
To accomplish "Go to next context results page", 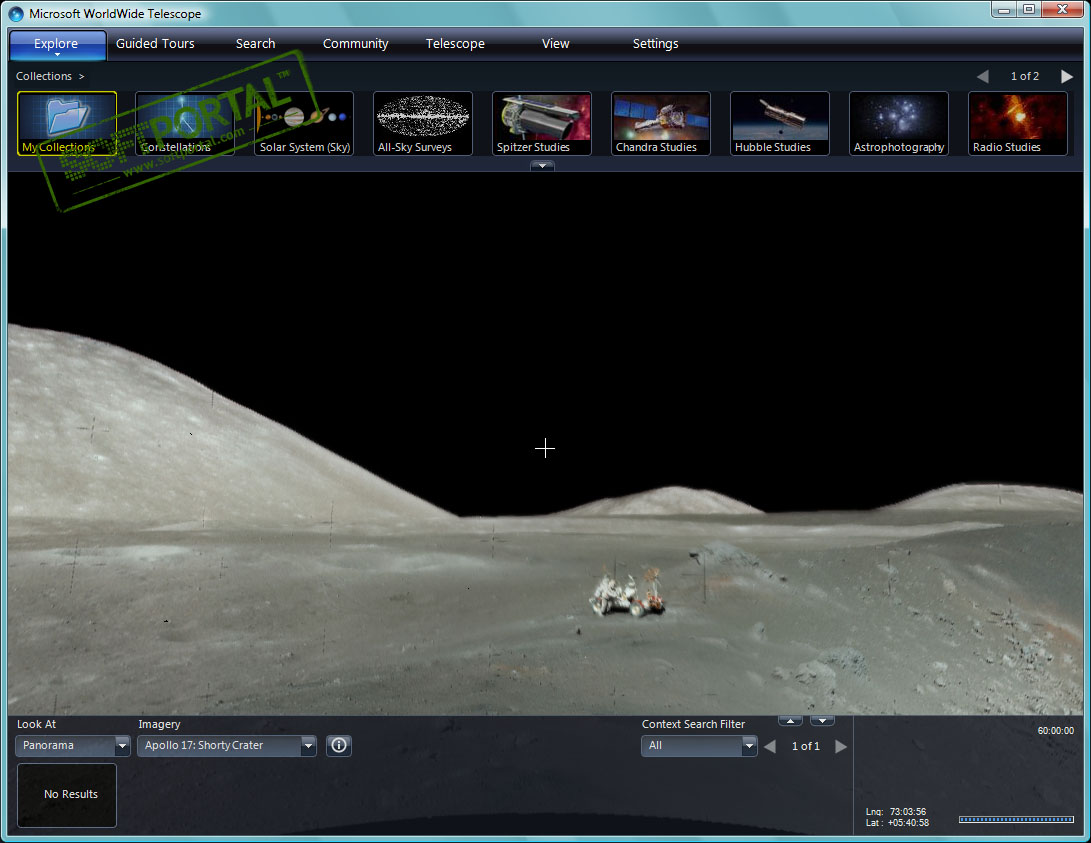I will pos(841,746).
